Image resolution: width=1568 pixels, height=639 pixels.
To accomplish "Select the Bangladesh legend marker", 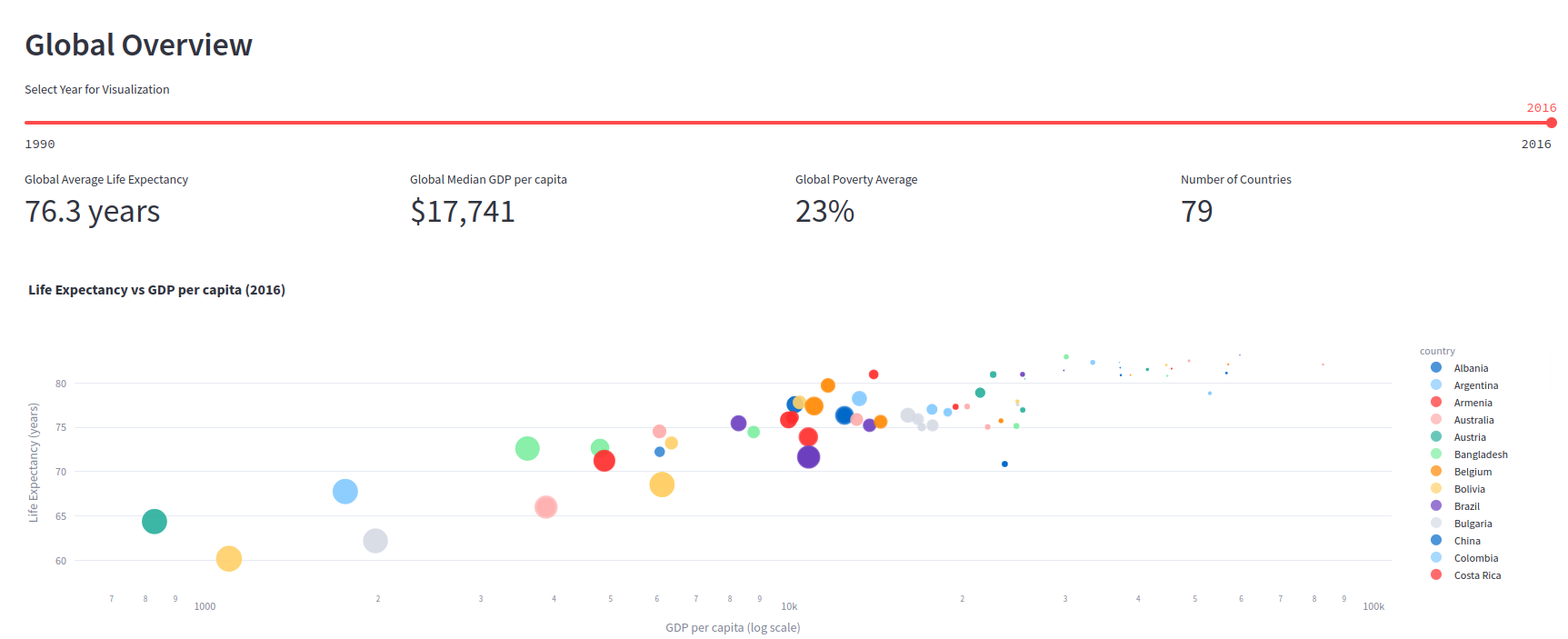I will [x=1435, y=454].
